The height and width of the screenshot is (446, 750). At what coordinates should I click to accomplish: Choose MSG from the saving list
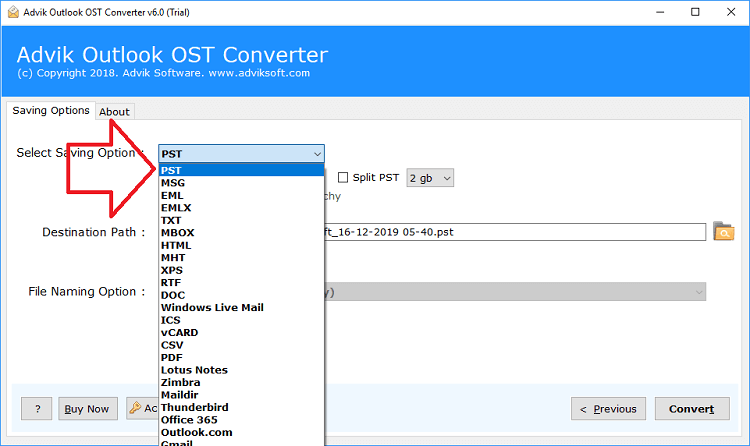coord(242,183)
